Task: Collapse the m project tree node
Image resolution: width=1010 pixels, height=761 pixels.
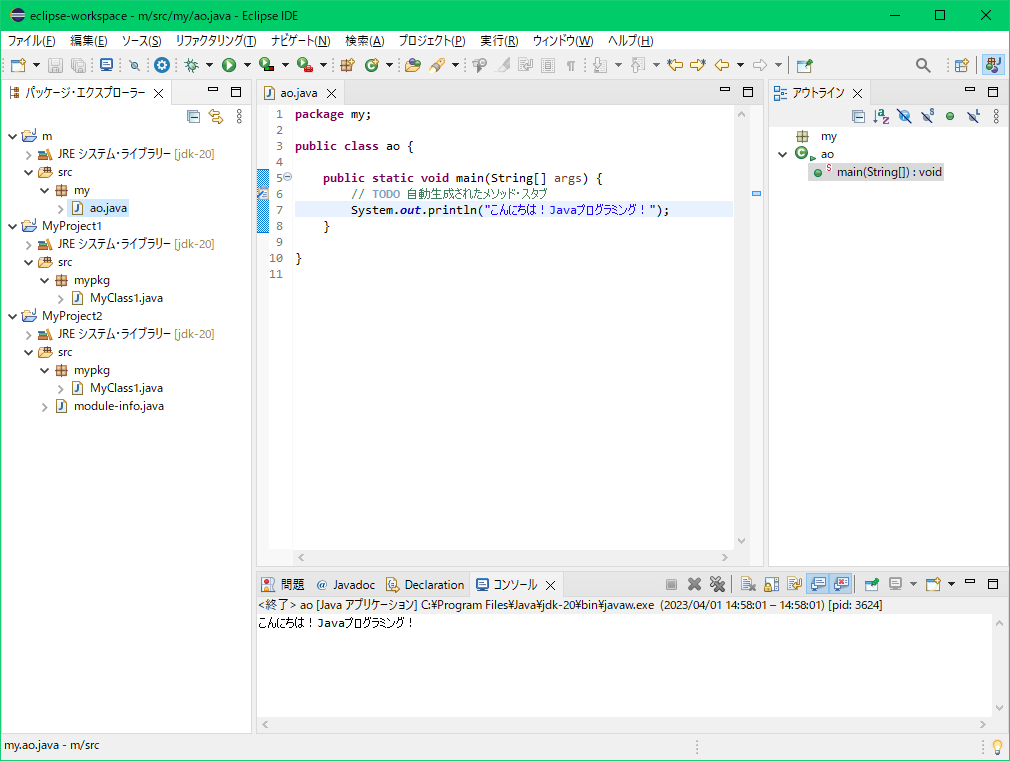Action: point(12,137)
